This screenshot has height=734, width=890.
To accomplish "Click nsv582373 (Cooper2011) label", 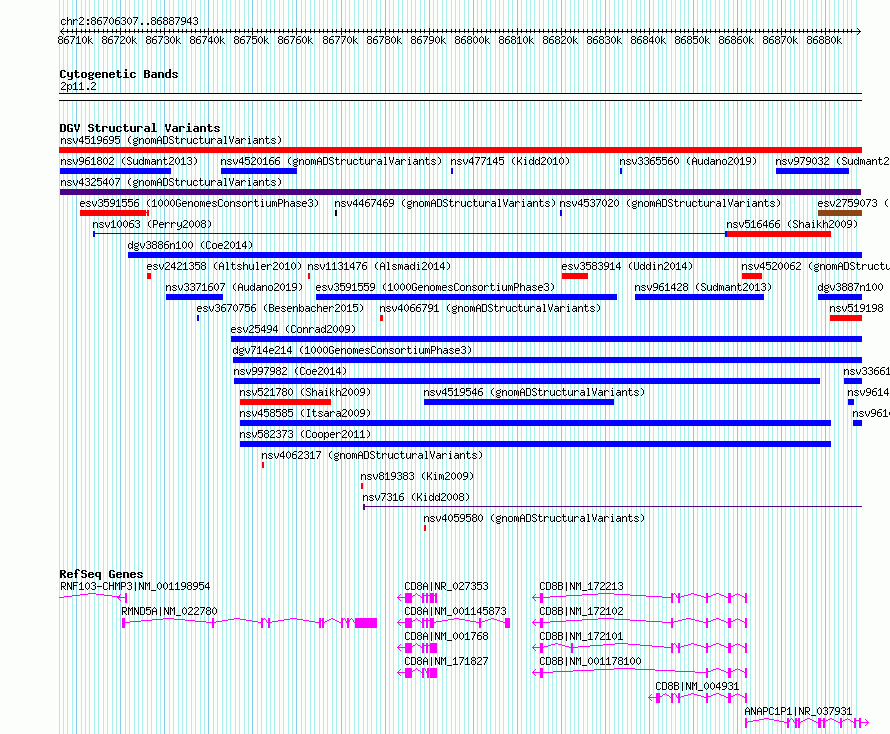I will click(x=305, y=434).
